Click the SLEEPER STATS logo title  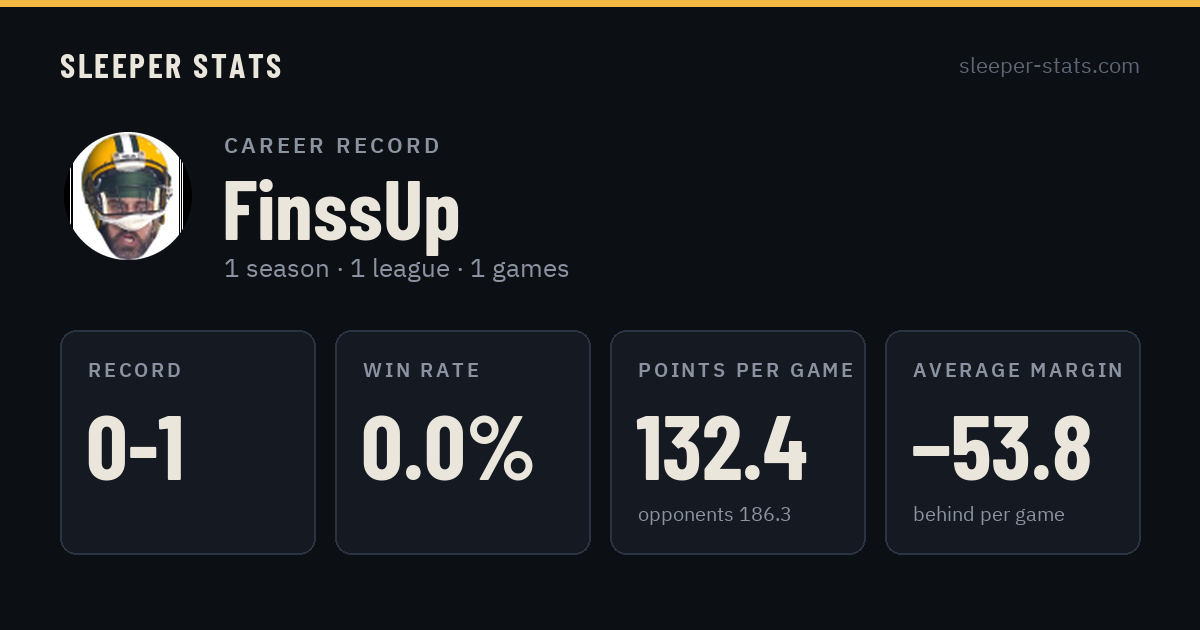point(171,66)
